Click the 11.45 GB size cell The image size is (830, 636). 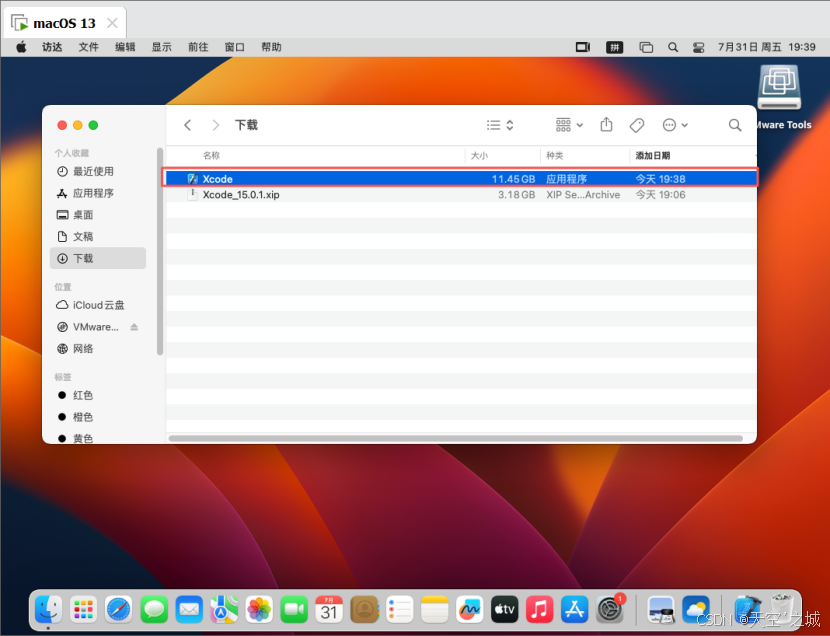(513, 179)
